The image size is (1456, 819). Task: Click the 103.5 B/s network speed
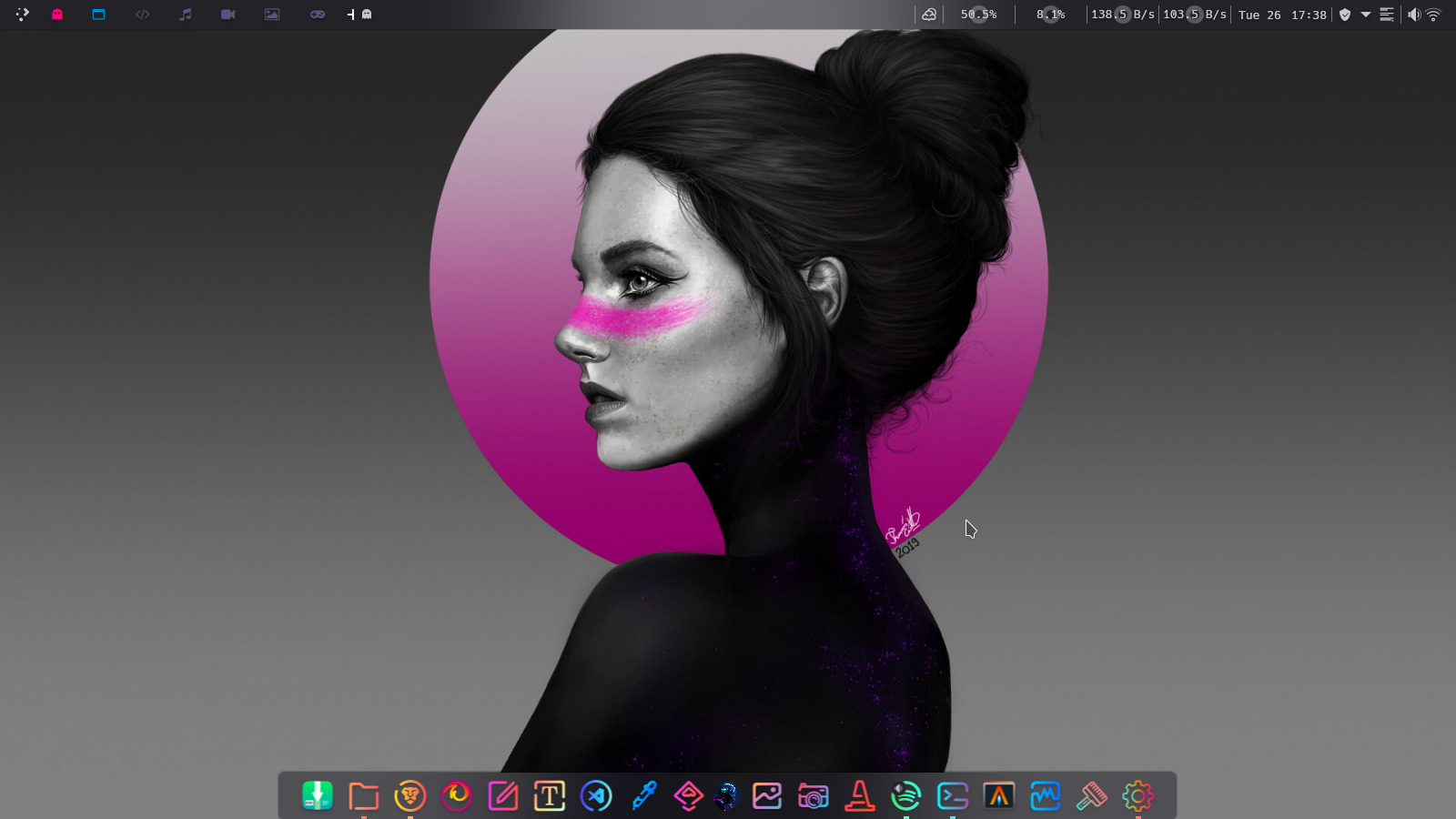(x=1195, y=15)
